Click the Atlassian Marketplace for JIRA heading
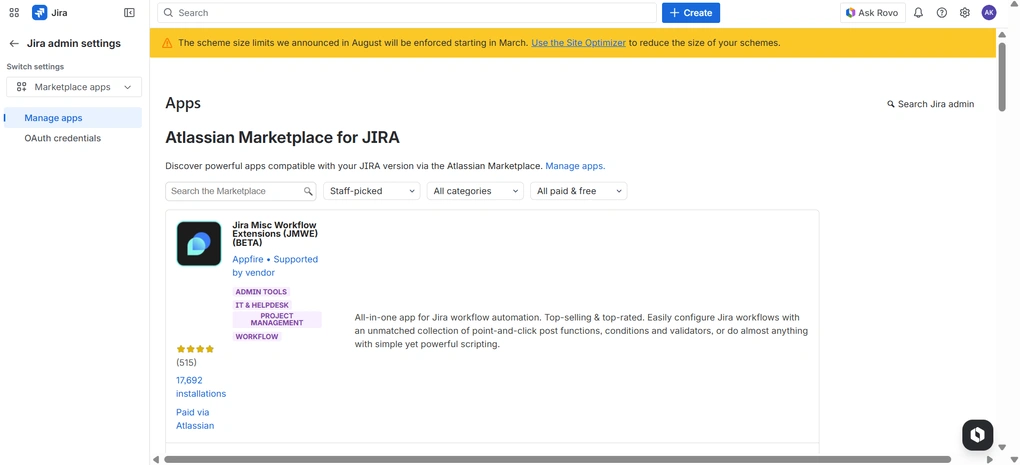 point(282,138)
